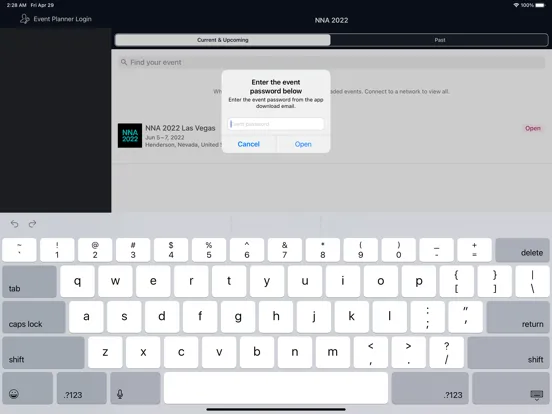
Task: Toggle the right shift key
Action: click(508, 352)
